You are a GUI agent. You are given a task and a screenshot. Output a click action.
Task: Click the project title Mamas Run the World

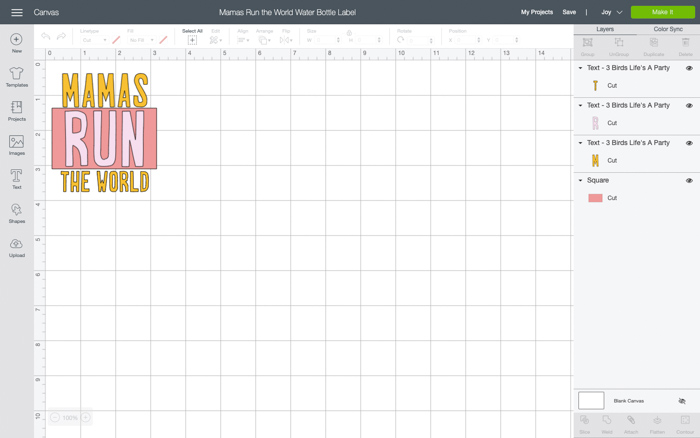pos(287,13)
